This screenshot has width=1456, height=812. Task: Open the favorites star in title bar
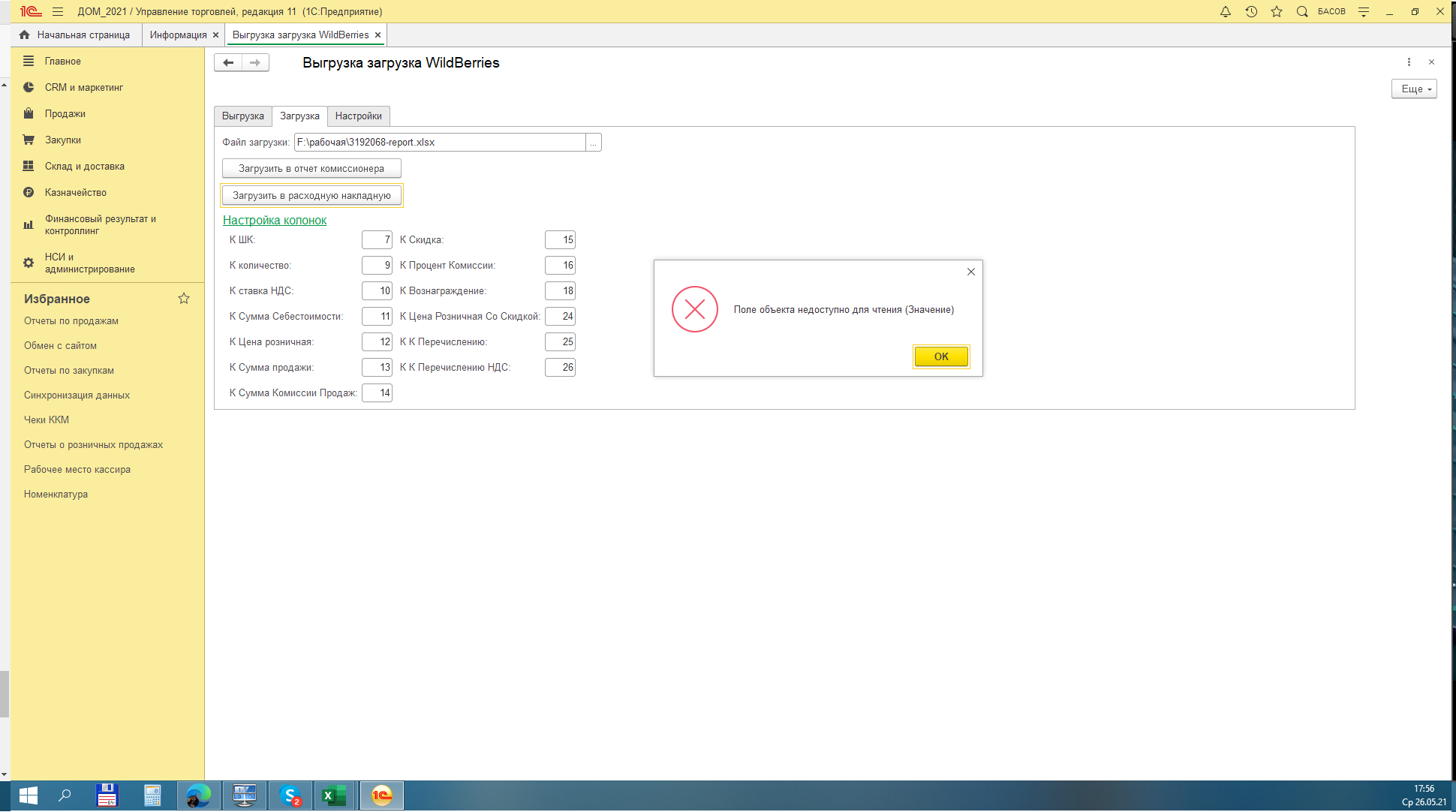[x=1277, y=11]
